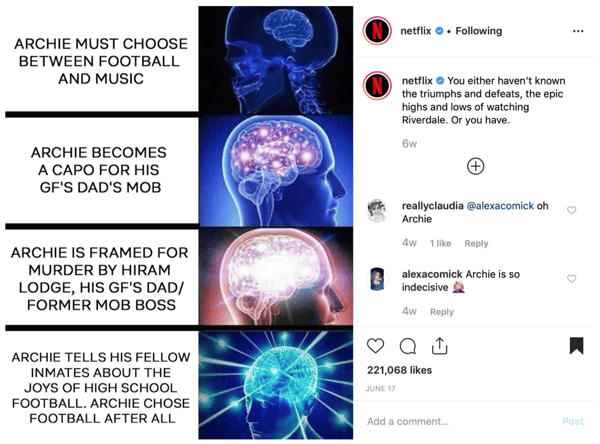Image resolution: width=600 pixels, height=444 pixels.
Task: Open comments with the speech bubble icon
Action: coord(408,346)
